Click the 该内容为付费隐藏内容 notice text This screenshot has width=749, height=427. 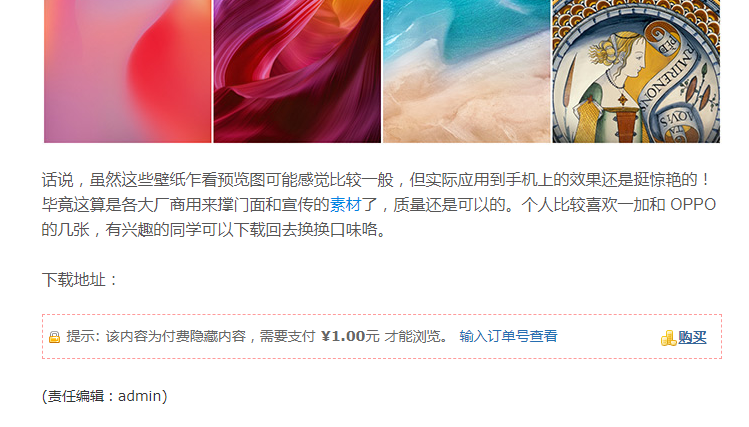pos(176,336)
